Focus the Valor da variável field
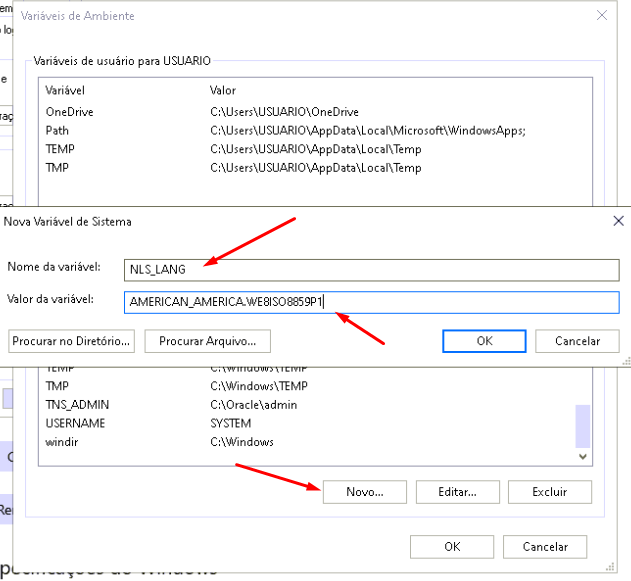Screen dimensions: 631x581 (x=371, y=301)
